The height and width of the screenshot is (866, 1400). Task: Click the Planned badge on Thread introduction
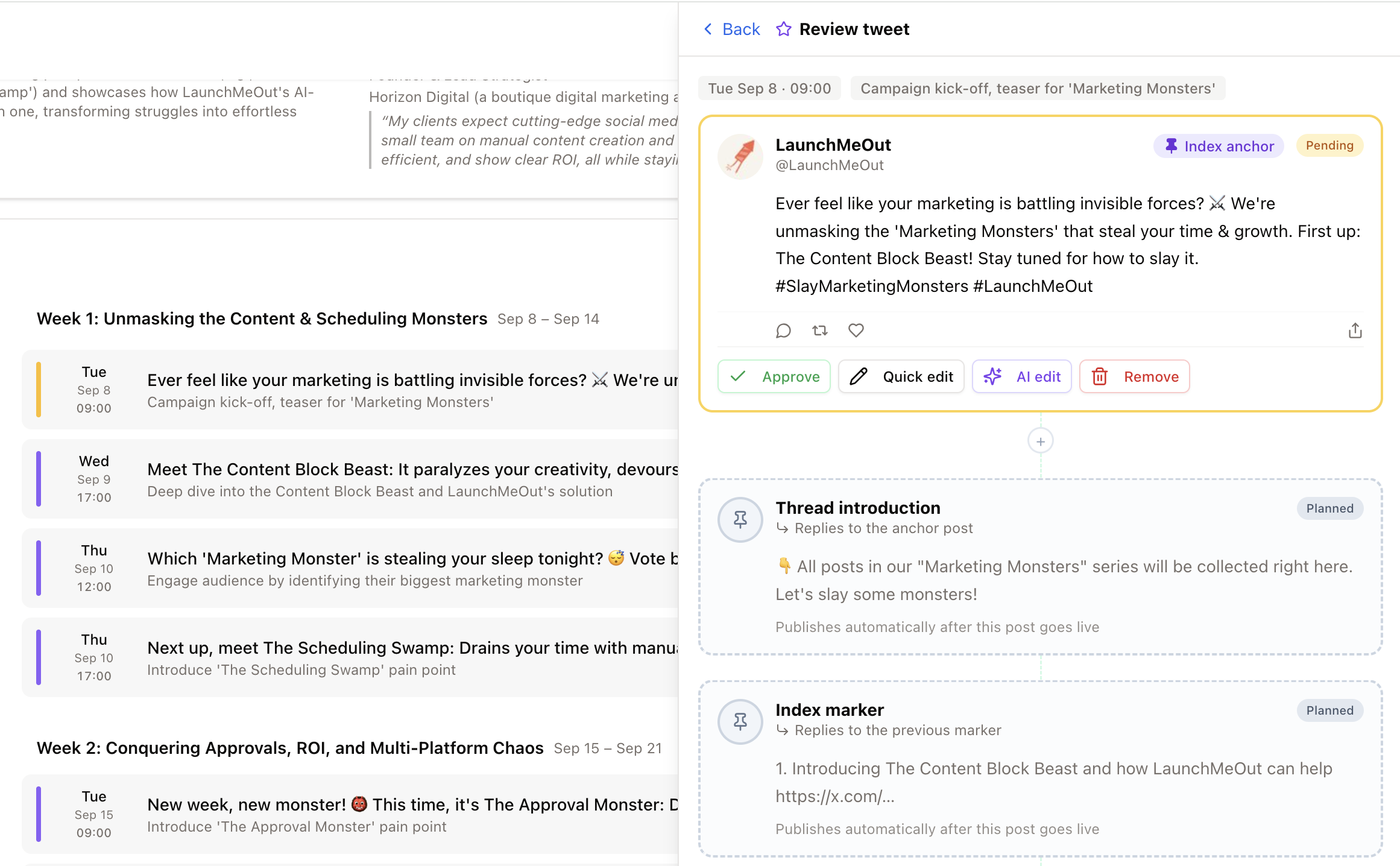[1330, 508]
